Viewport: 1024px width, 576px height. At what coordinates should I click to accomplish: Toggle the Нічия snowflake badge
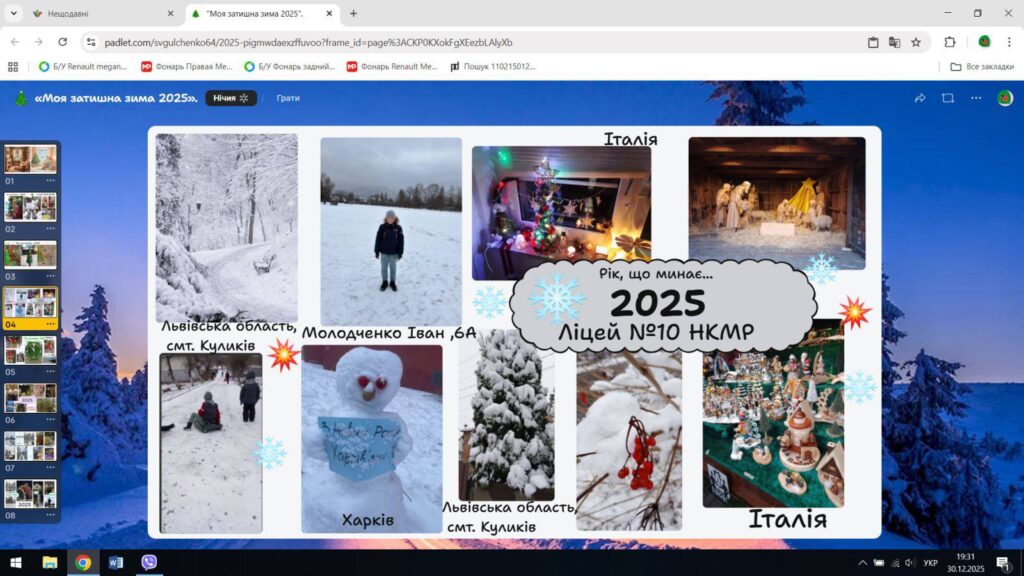[231, 98]
